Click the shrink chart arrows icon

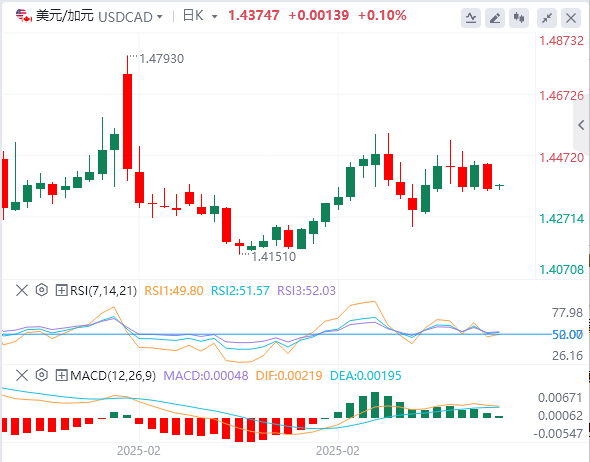[x=547, y=18]
